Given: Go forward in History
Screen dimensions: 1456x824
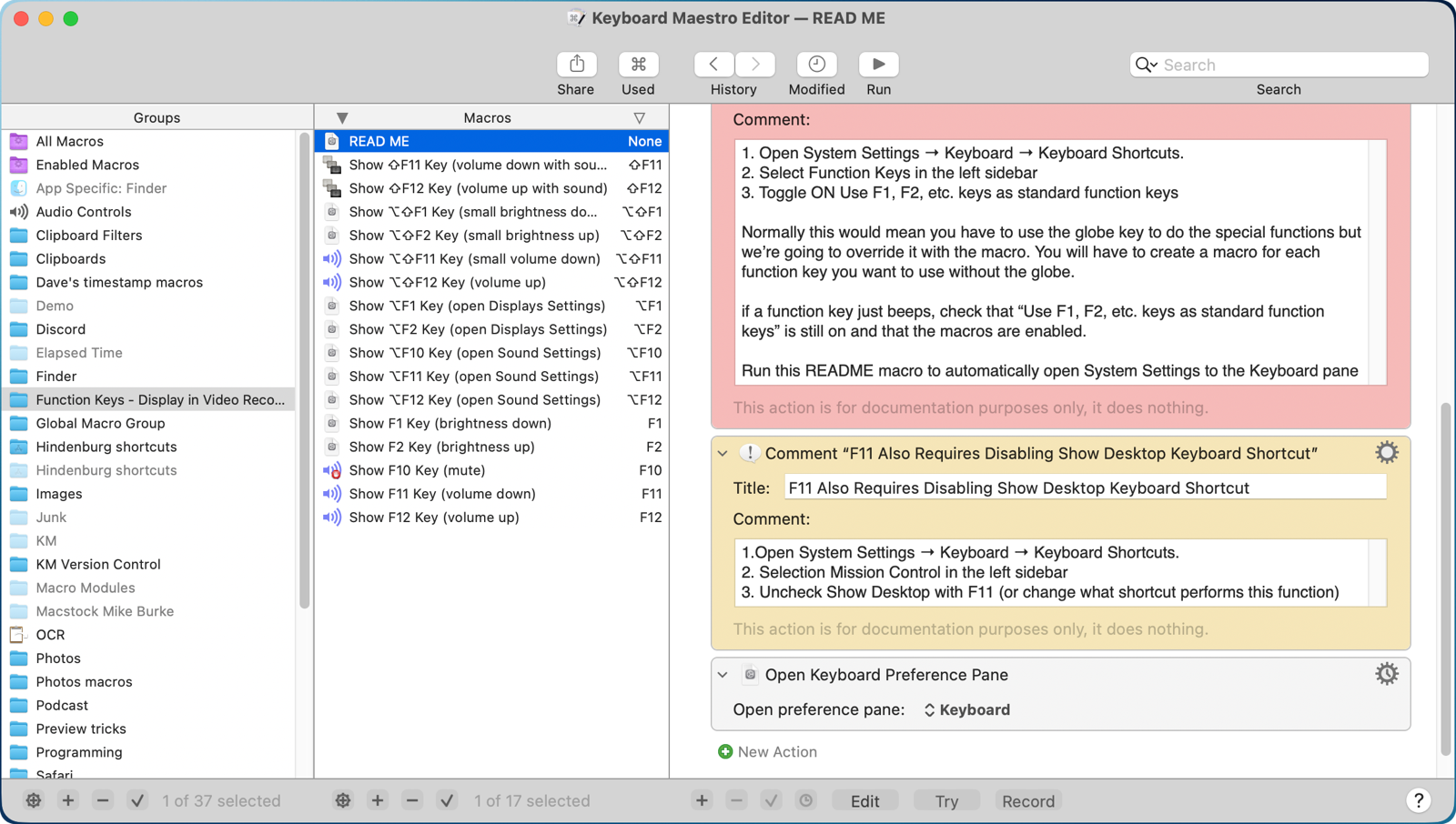Looking at the screenshot, I should [755, 65].
